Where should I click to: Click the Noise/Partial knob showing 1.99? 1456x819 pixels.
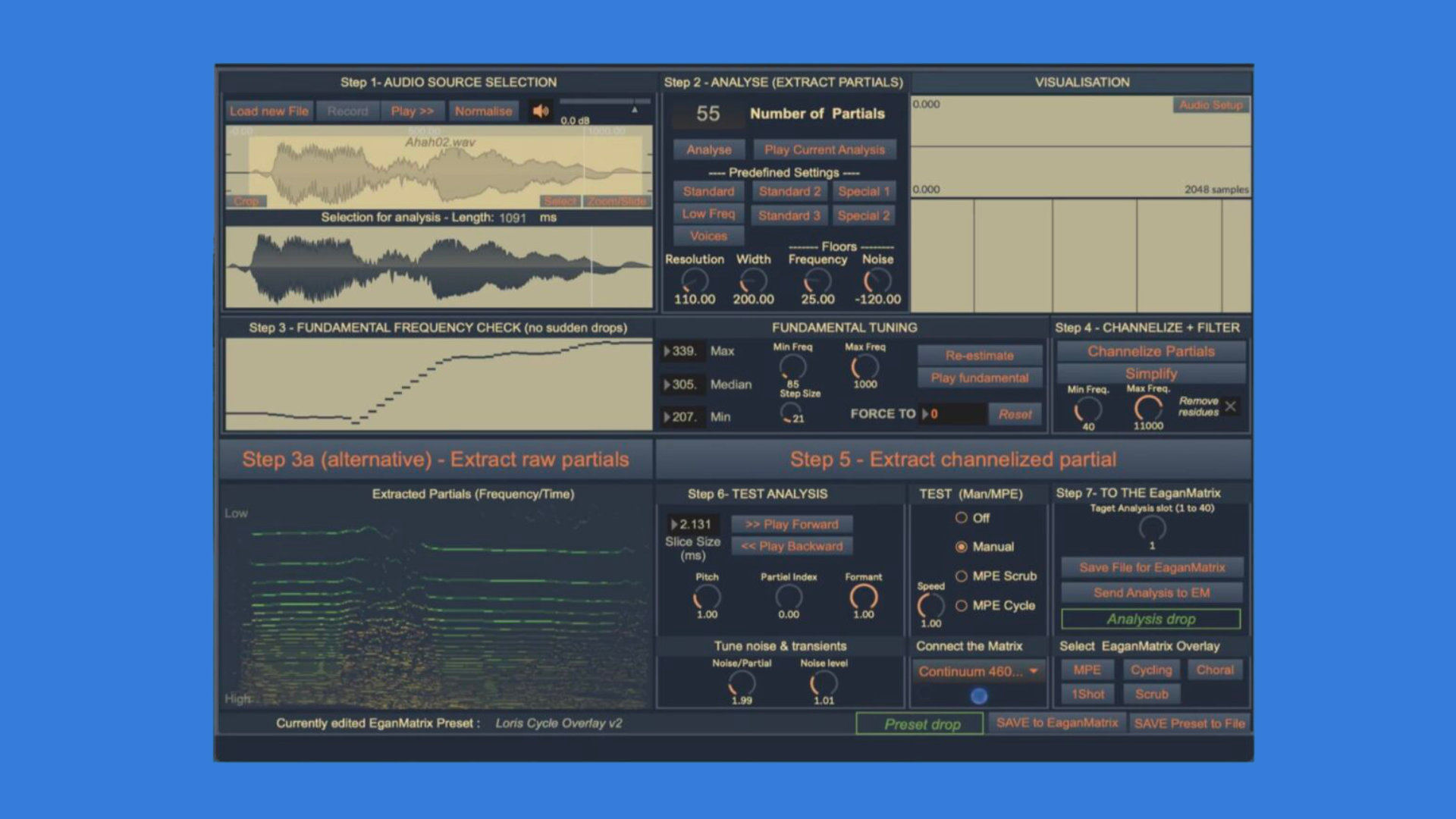point(741,682)
